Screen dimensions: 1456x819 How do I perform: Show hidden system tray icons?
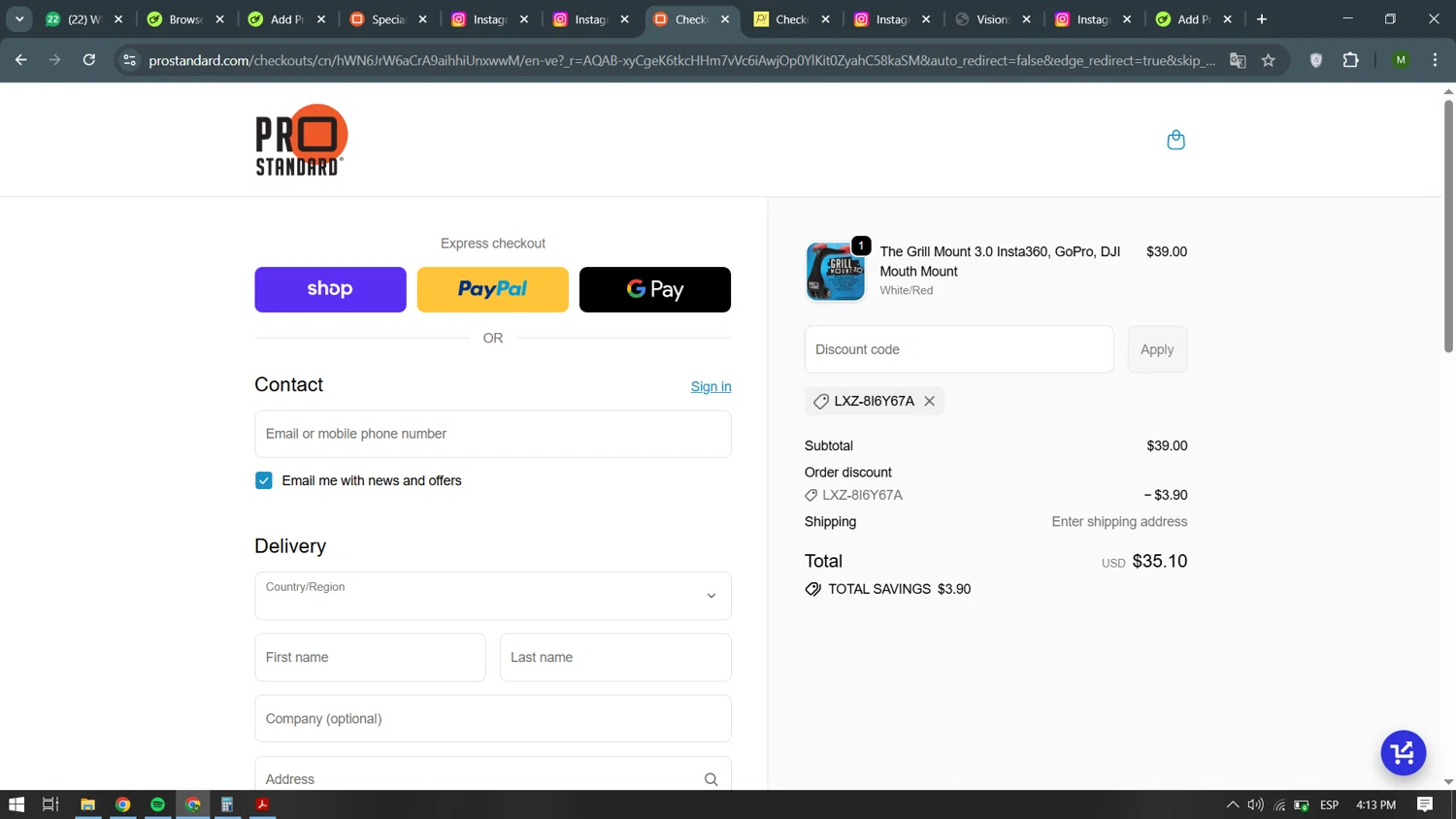point(1233,804)
